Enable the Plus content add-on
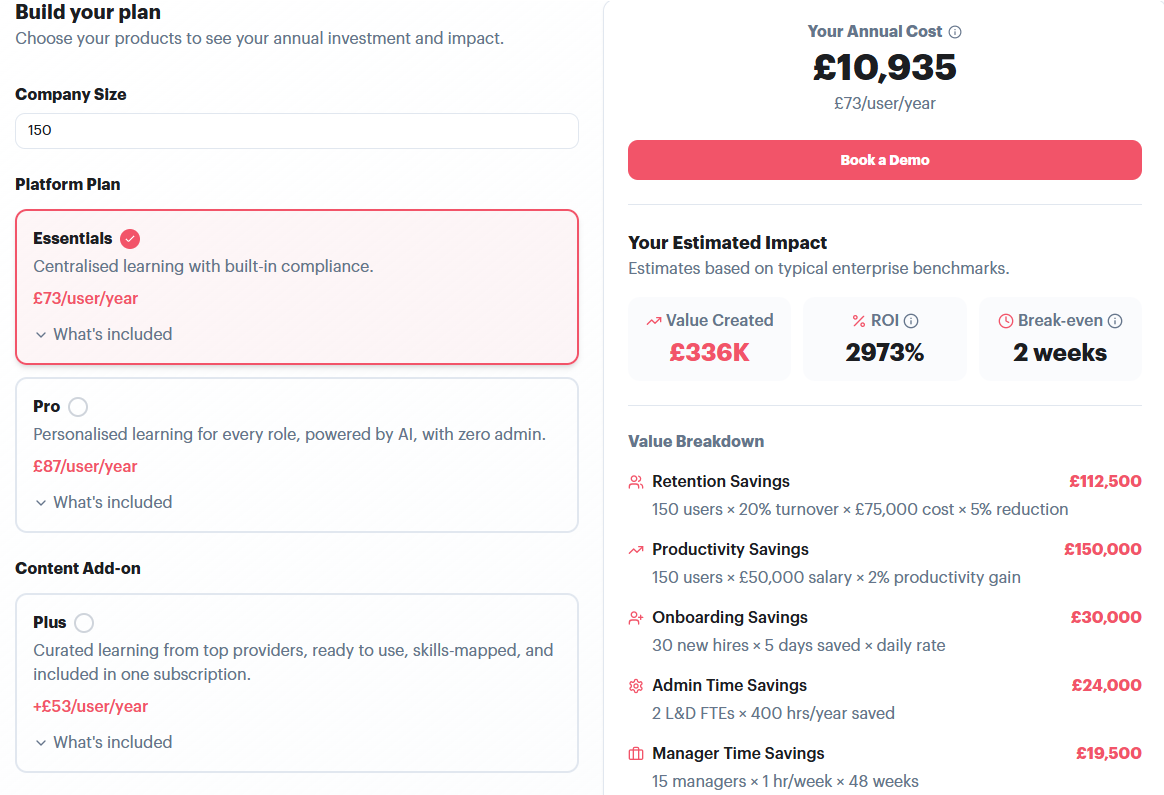 click(x=84, y=623)
